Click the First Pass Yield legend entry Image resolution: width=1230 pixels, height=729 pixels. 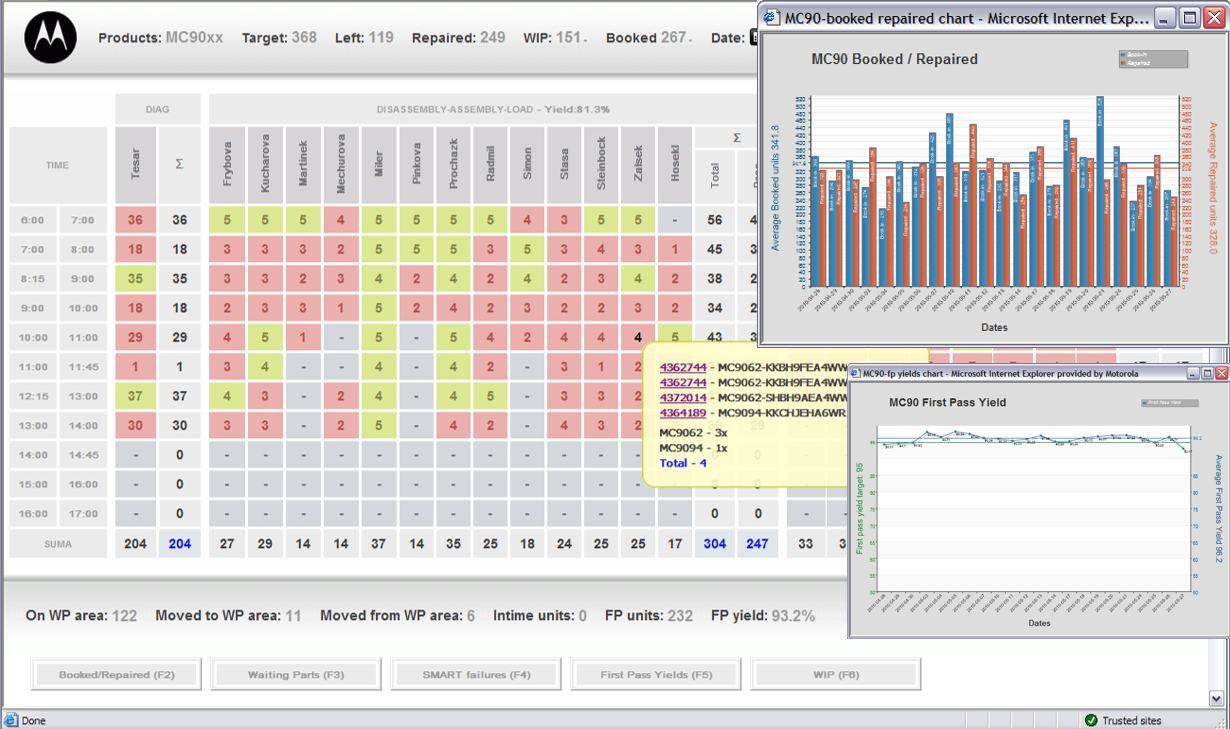[x=1169, y=403]
